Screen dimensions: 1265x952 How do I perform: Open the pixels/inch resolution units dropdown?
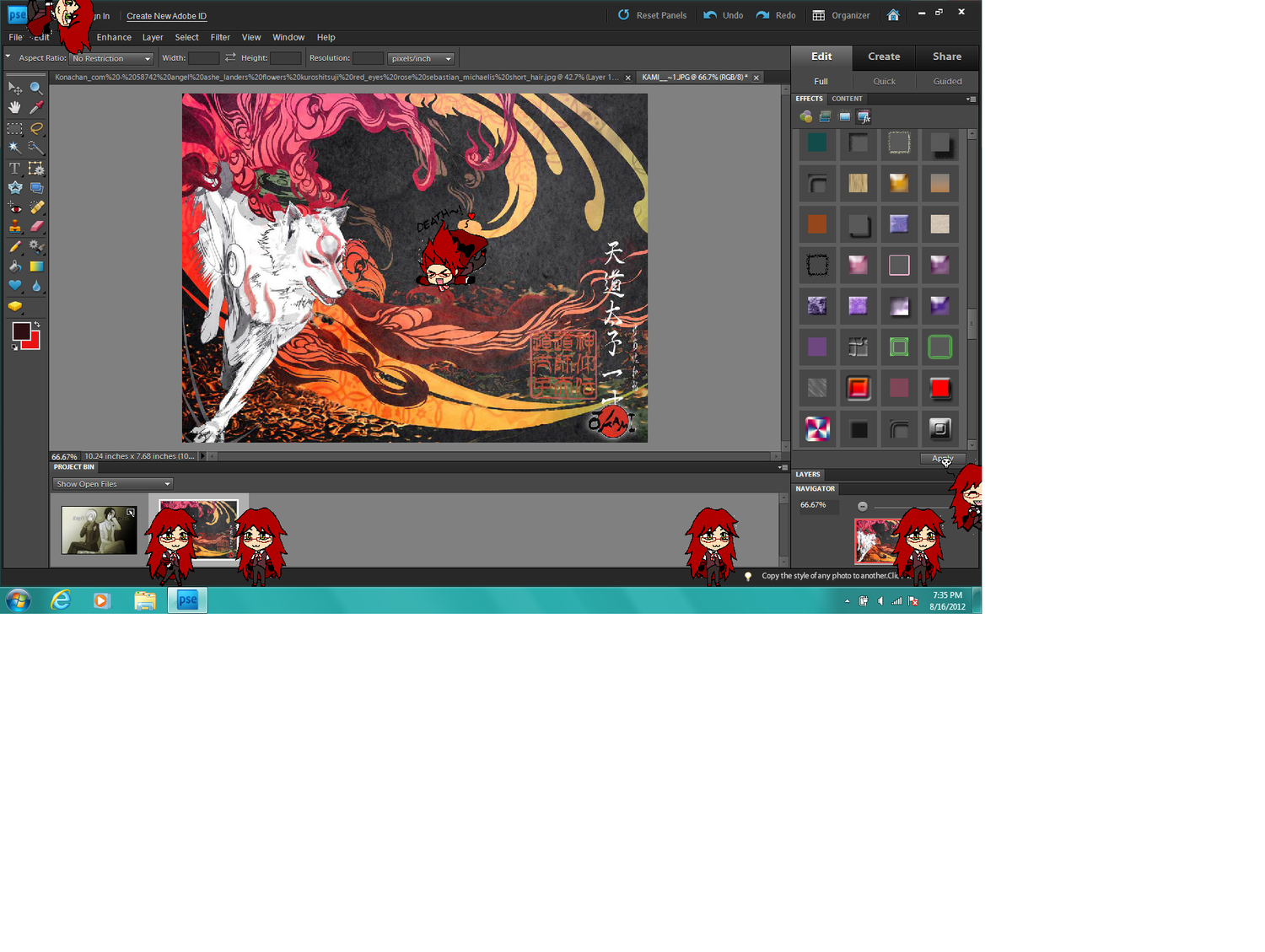click(x=421, y=59)
